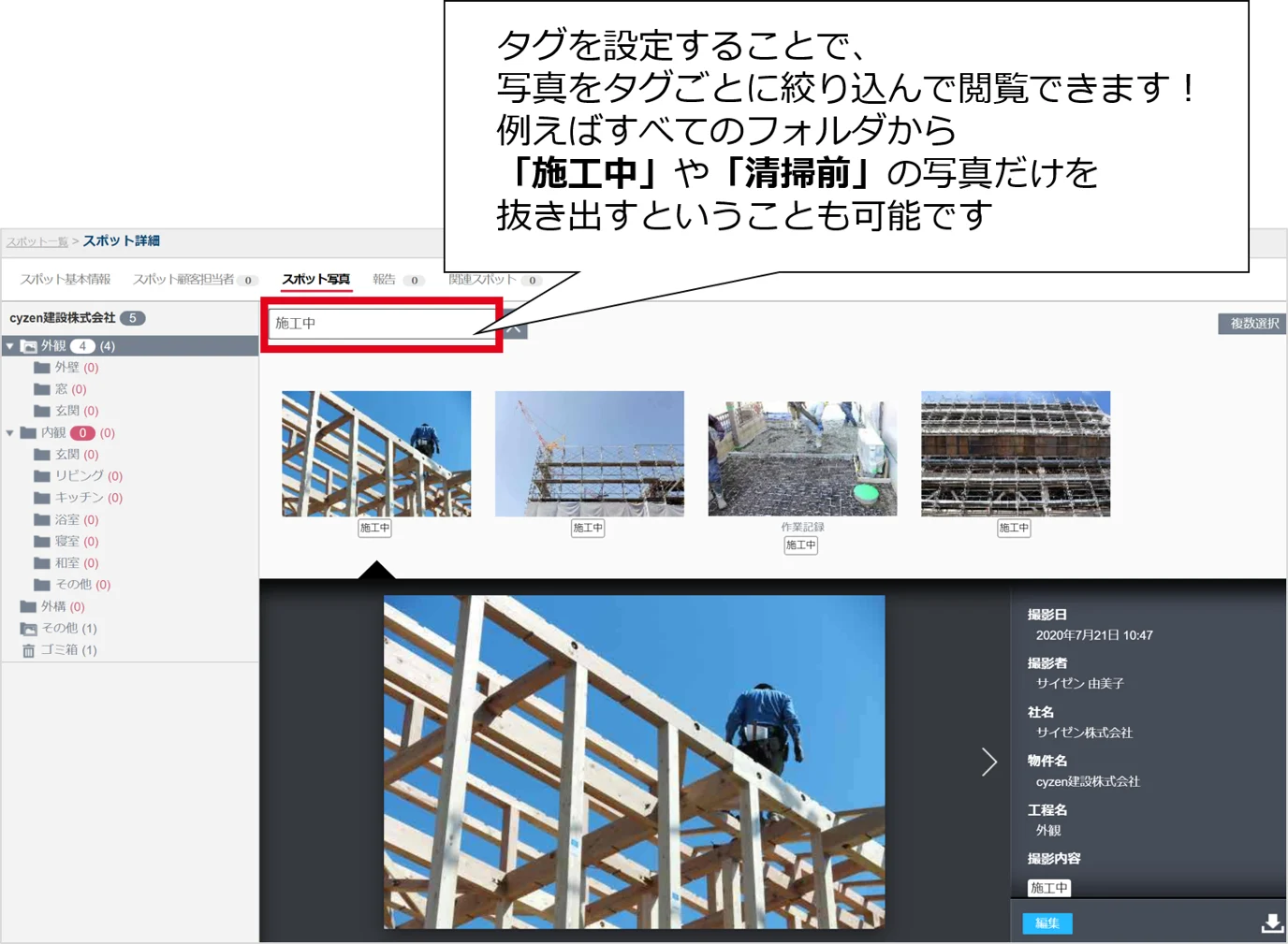
Task: Select the スポット写真 tab
Action: 316,280
